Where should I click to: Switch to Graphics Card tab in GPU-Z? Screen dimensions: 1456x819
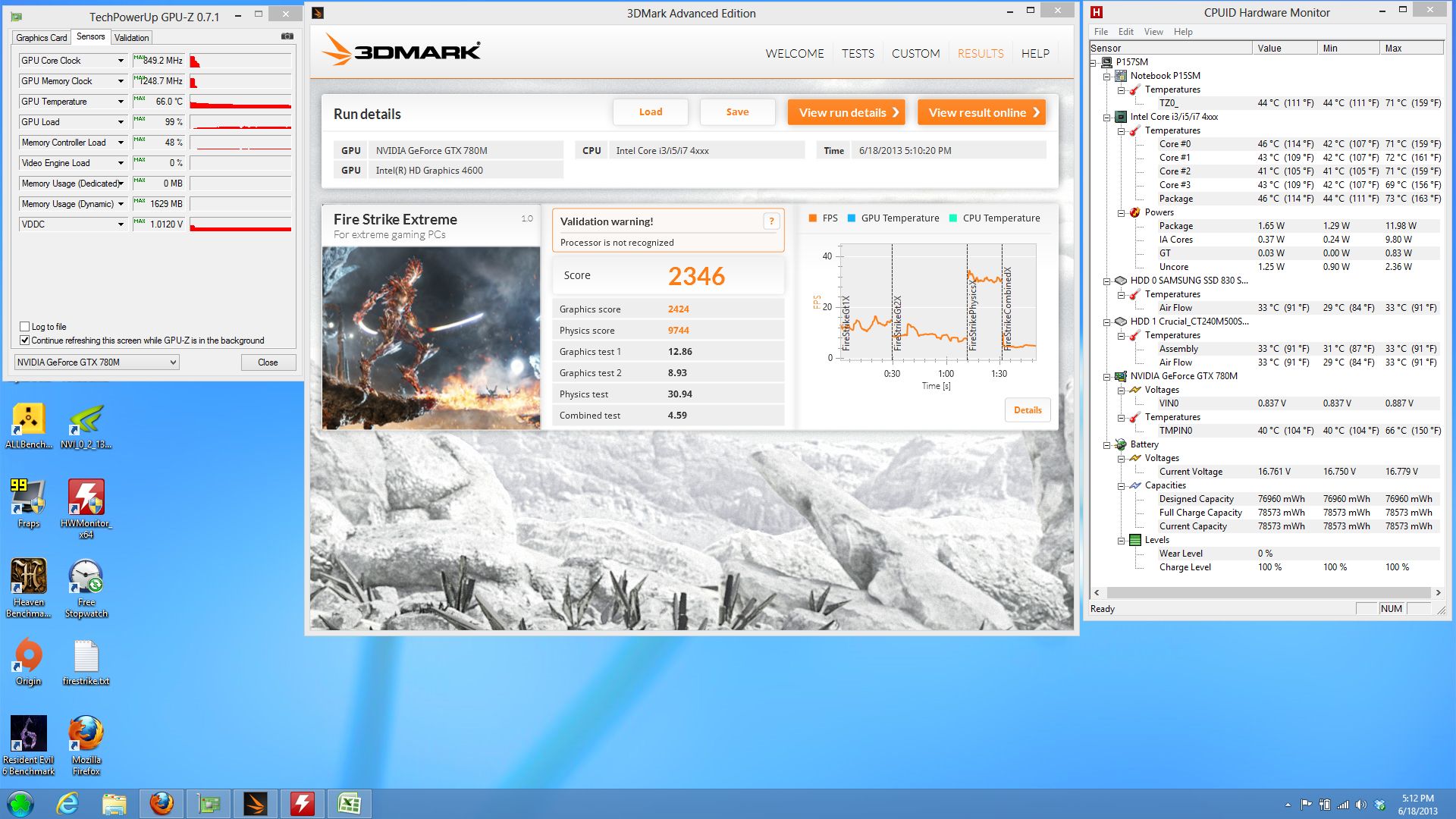(x=42, y=37)
